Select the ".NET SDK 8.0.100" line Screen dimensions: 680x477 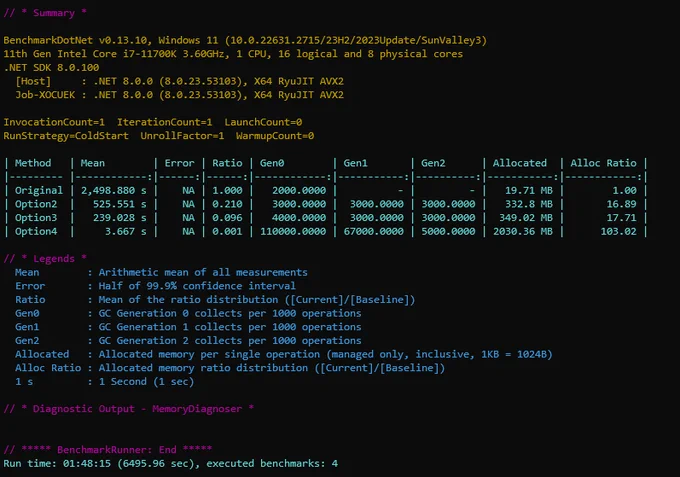pyautogui.click(x=51, y=68)
